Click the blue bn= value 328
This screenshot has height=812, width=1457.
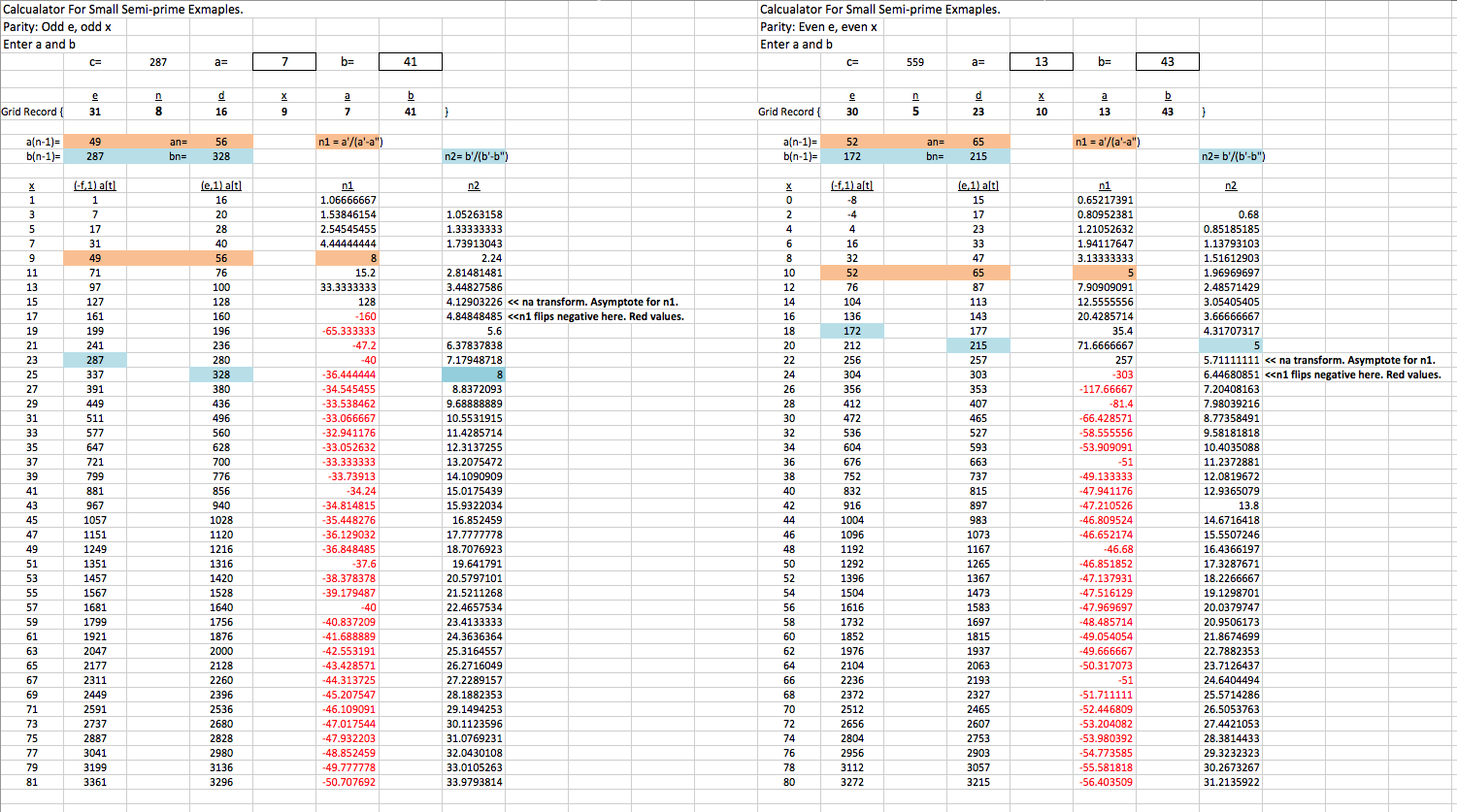tap(221, 156)
